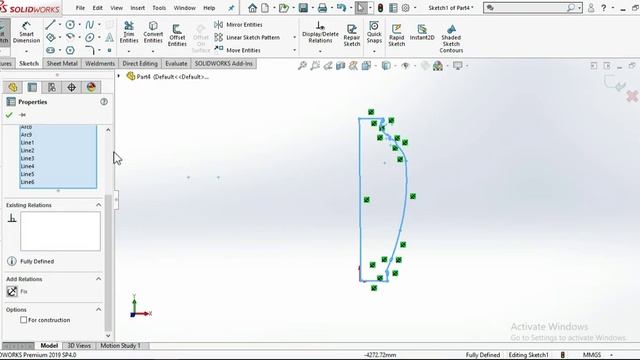Click the exit sketch confirmation corner icon
The image size is (640, 360).
pos(614,83)
